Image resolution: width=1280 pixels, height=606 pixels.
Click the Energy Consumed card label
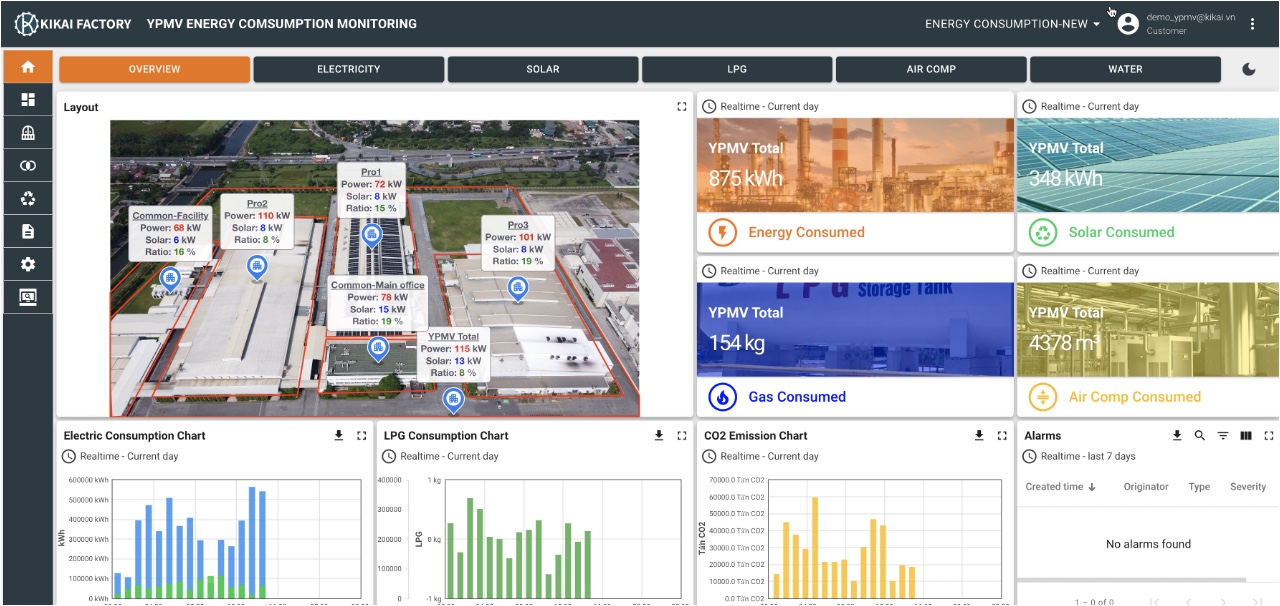coord(806,232)
